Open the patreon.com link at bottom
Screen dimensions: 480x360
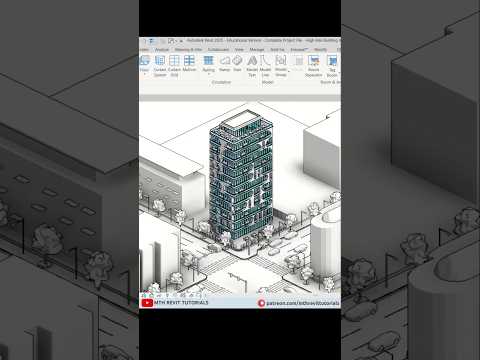tap(303, 303)
